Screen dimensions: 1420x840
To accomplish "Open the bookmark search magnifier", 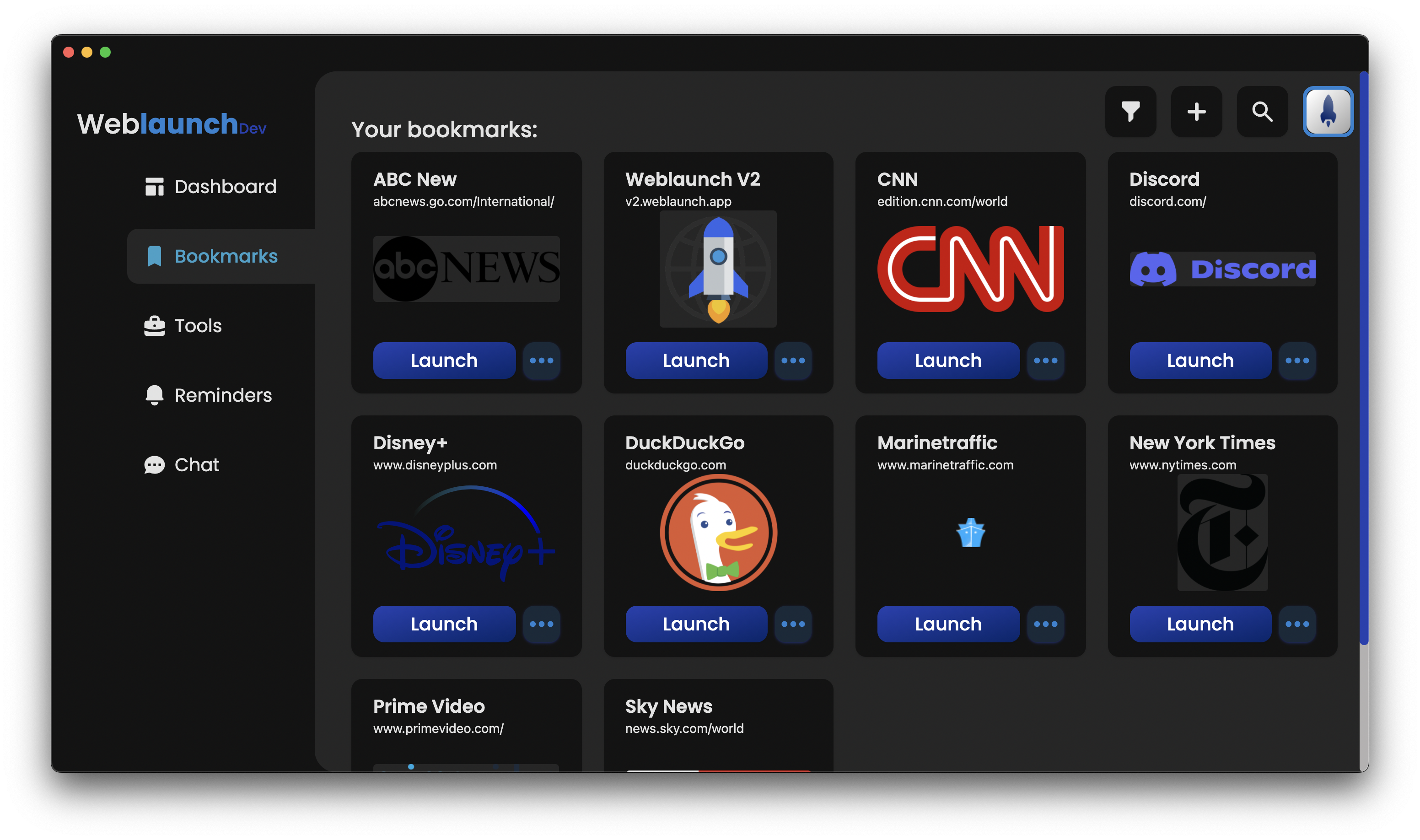I will click(1262, 112).
